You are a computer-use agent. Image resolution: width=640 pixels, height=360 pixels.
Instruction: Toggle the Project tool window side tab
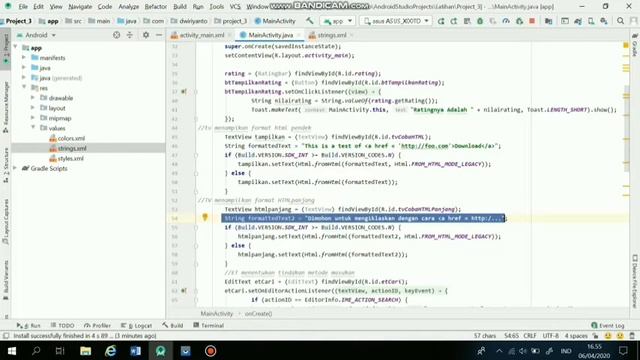click(6, 48)
